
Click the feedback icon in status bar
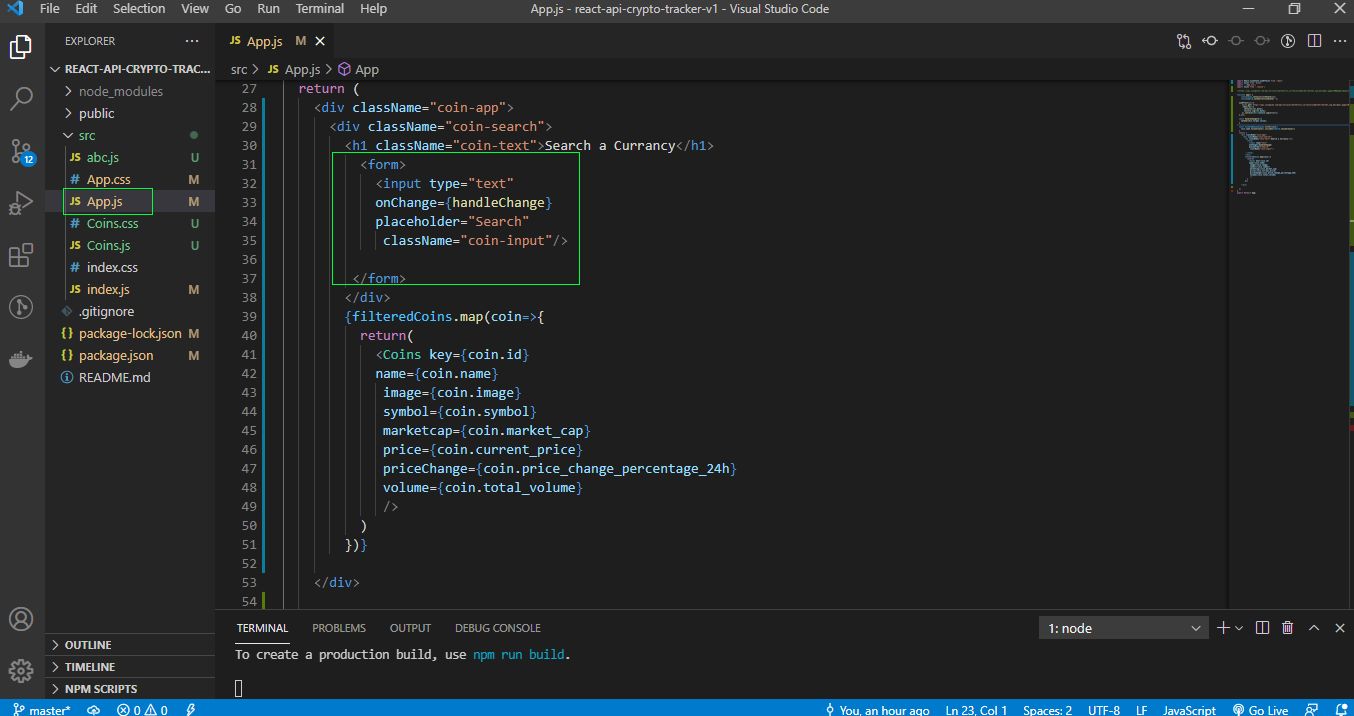click(x=1310, y=709)
